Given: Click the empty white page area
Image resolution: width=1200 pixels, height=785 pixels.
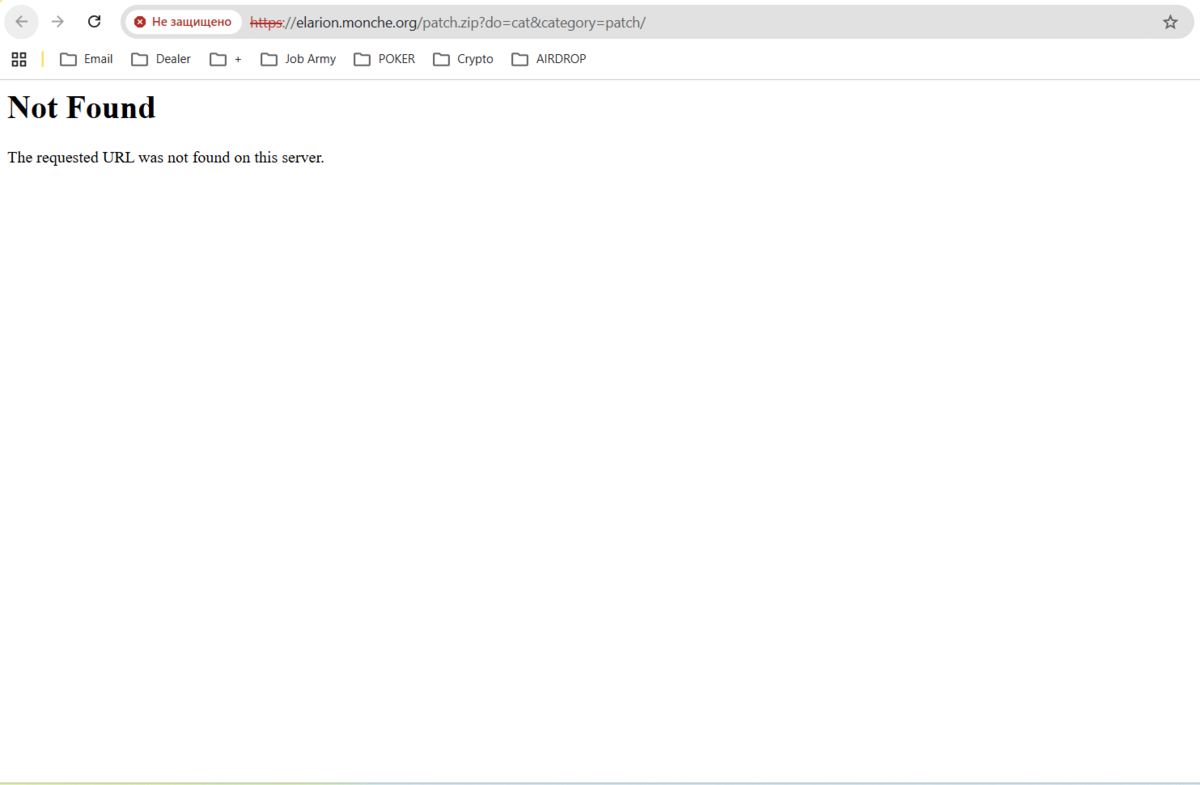Looking at the screenshot, I should coord(600,450).
